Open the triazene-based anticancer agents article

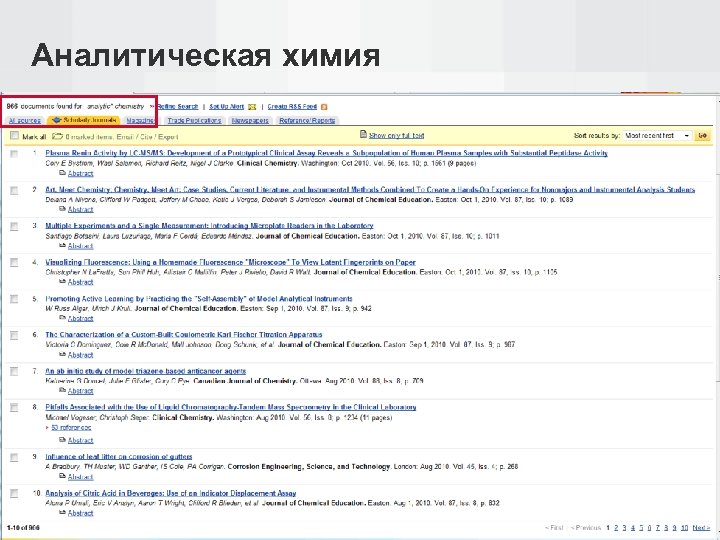click(146, 371)
